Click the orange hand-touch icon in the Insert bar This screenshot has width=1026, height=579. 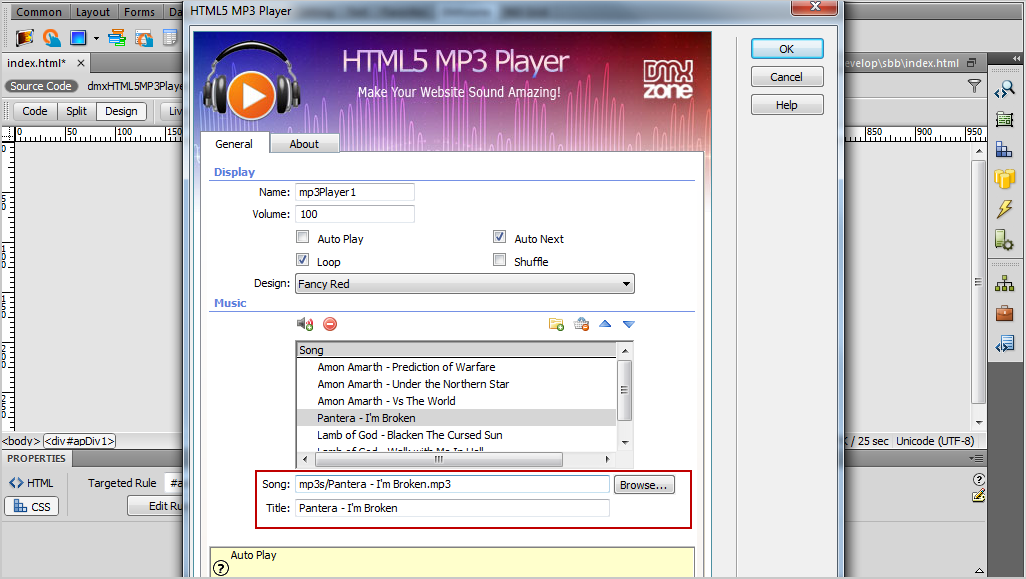coord(52,38)
